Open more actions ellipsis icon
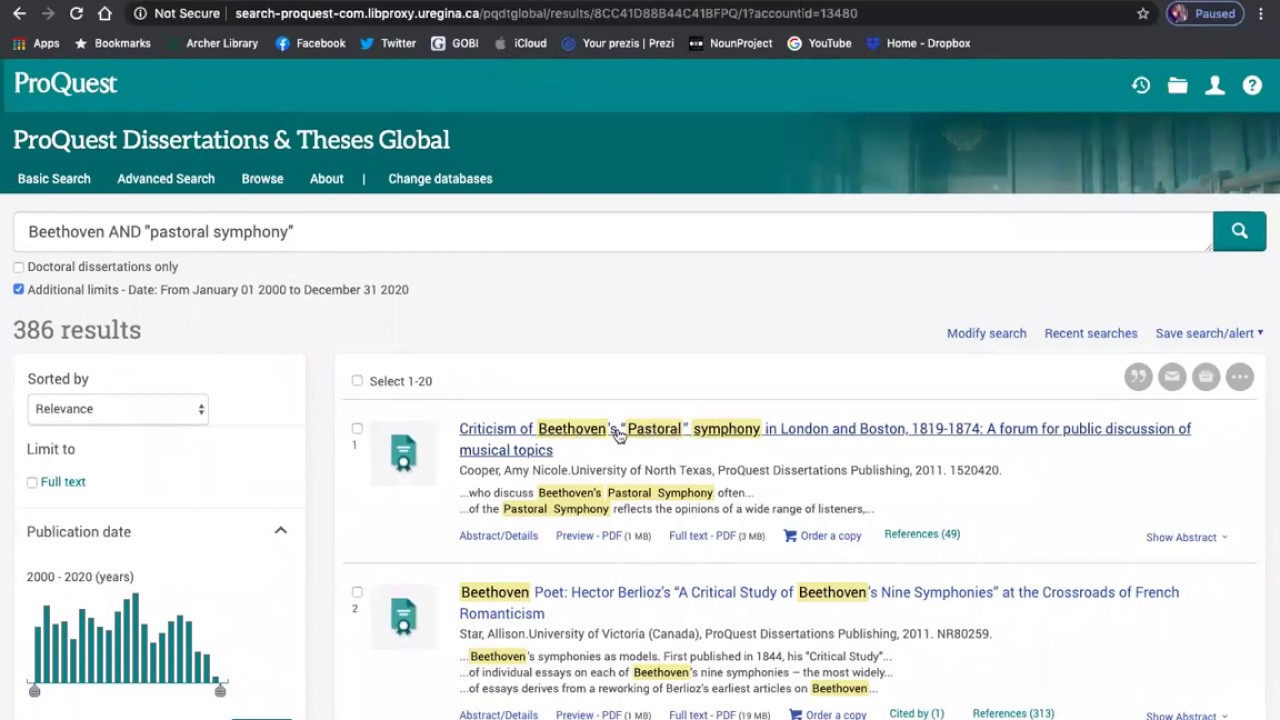This screenshot has height=720, width=1280. [1240, 377]
